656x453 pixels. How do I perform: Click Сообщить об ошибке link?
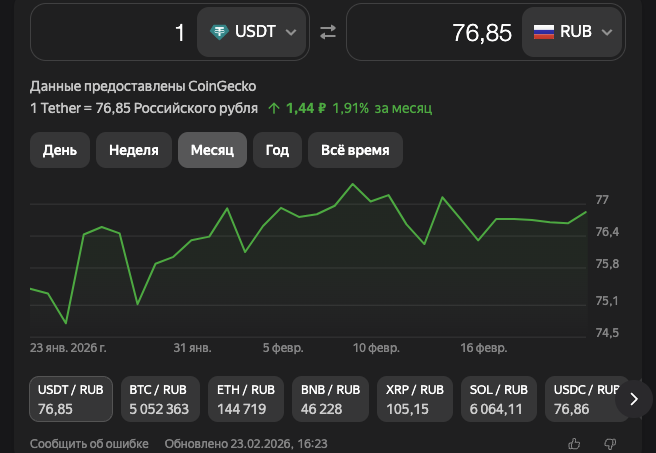coord(89,443)
